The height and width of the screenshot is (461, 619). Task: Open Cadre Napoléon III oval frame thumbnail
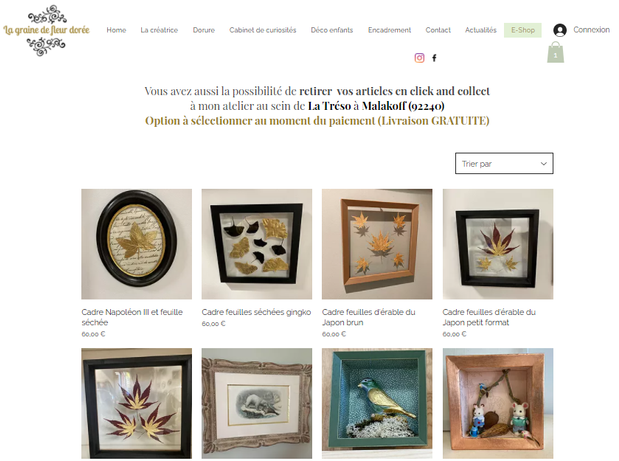(137, 244)
